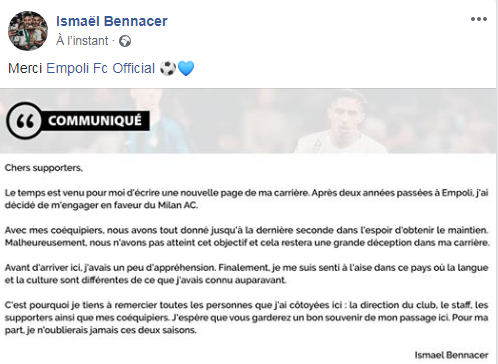Open the communiqué header photo
This screenshot has width=498, height=364.
[x=248, y=121]
